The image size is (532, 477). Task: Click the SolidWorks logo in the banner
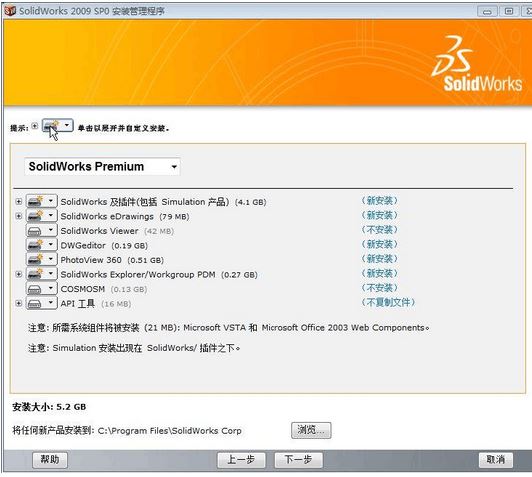coord(477,64)
